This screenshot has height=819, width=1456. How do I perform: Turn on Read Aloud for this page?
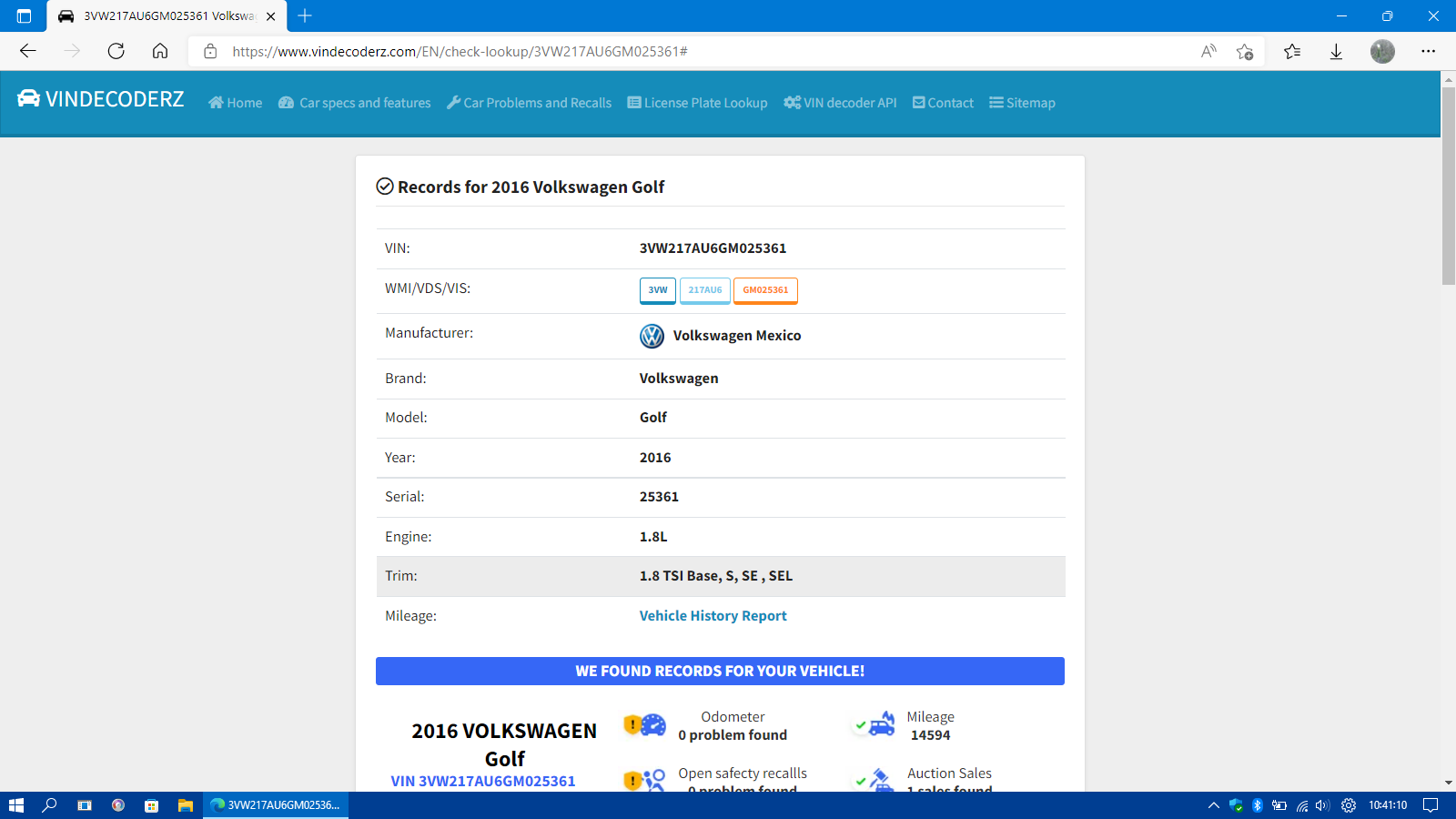tap(1208, 51)
